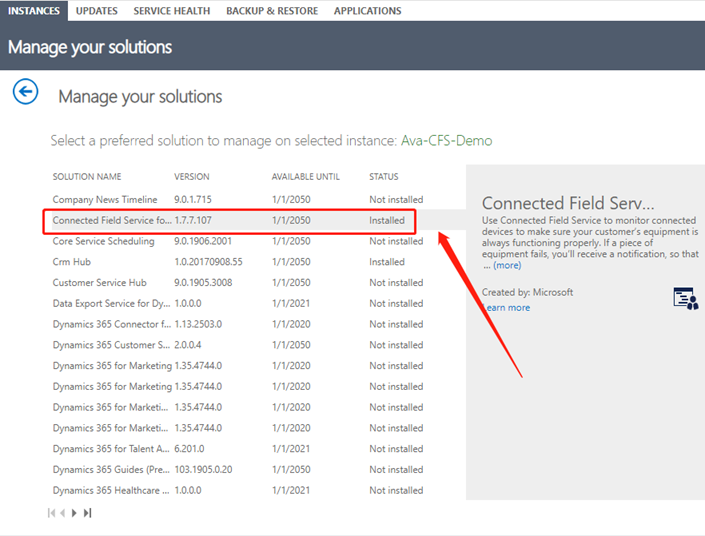Jump to last page of solutions
This screenshot has width=705, height=536.
point(88,513)
